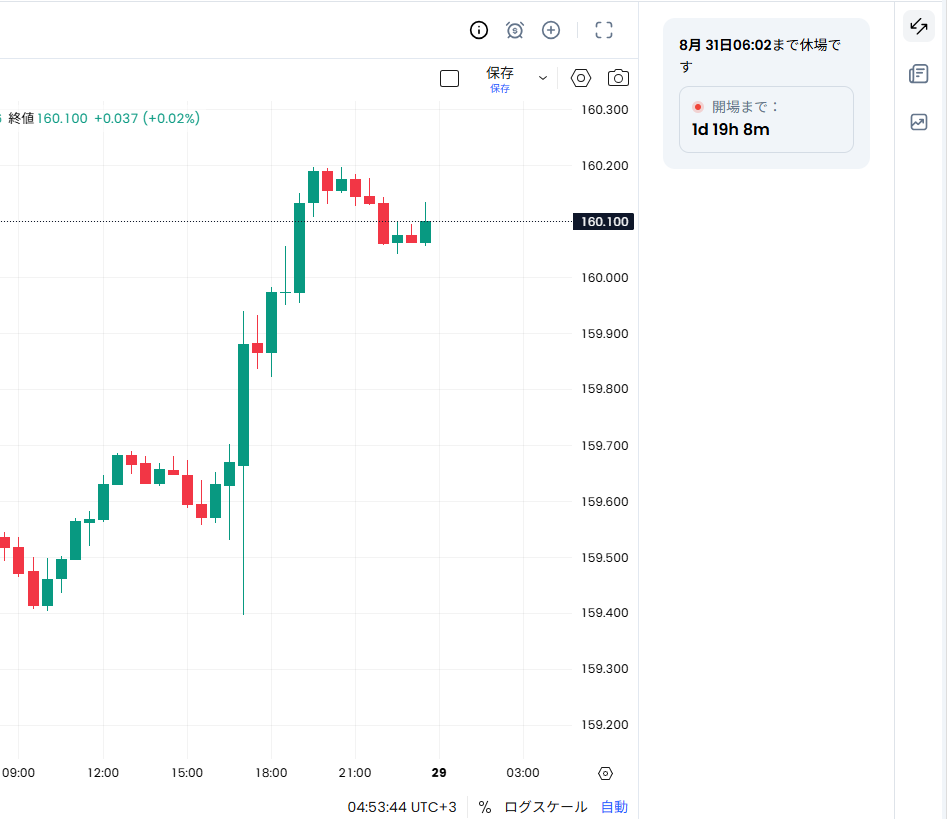Toggle percent scale mode
Image resolution: width=949 pixels, height=819 pixels.
point(485,807)
